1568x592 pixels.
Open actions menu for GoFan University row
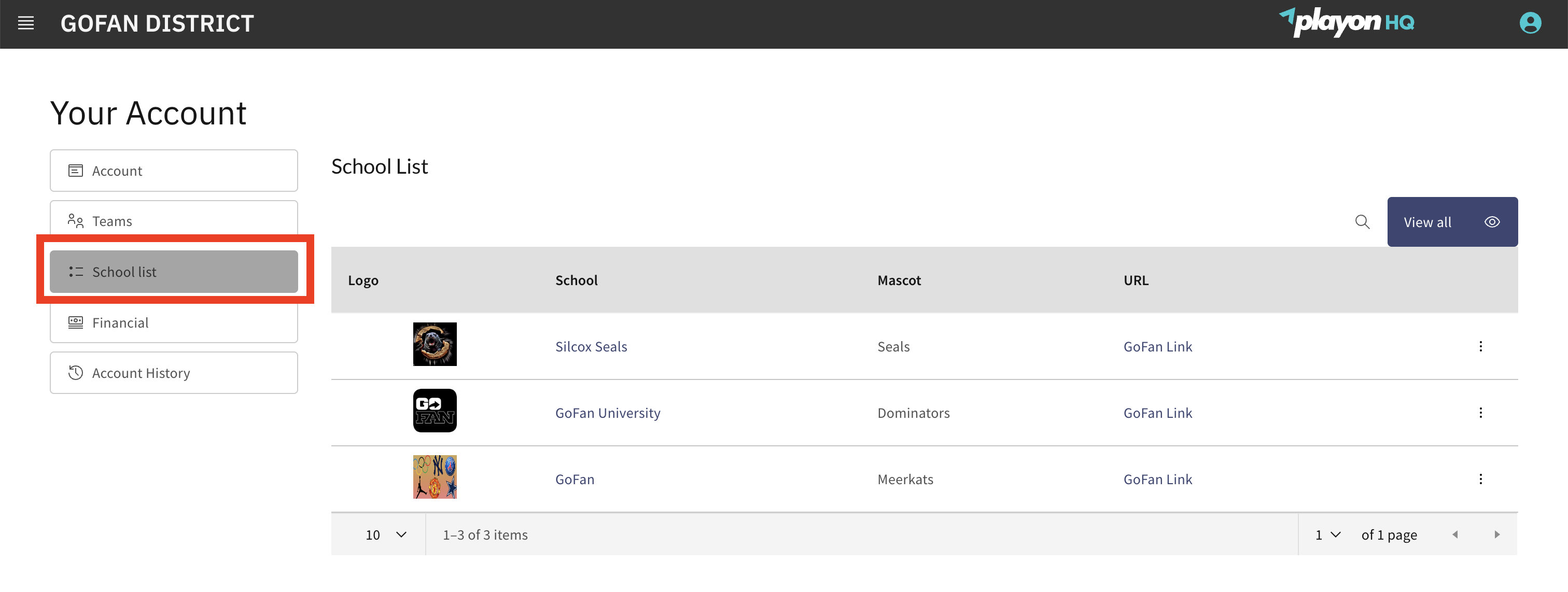pyautogui.click(x=1480, y=413)
